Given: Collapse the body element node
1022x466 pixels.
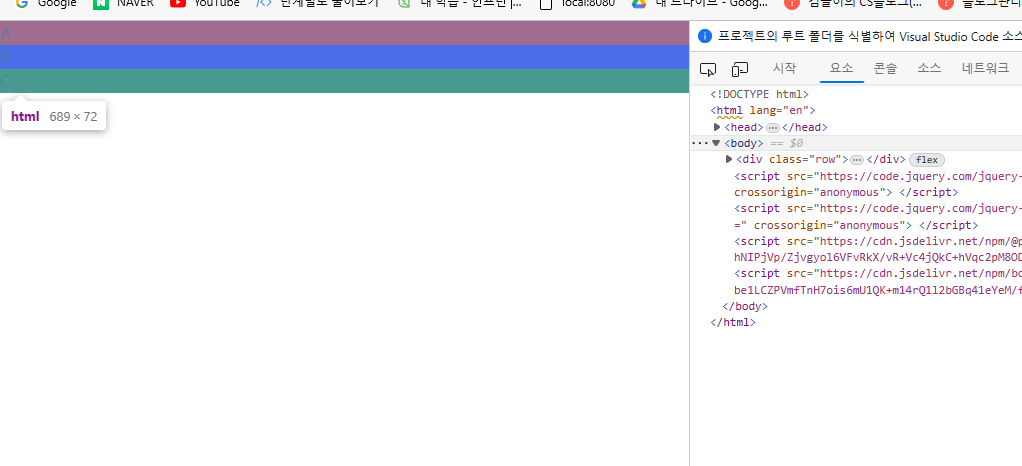Looking at the screenshot, I should pyautogui.click(x=716, y=143).
